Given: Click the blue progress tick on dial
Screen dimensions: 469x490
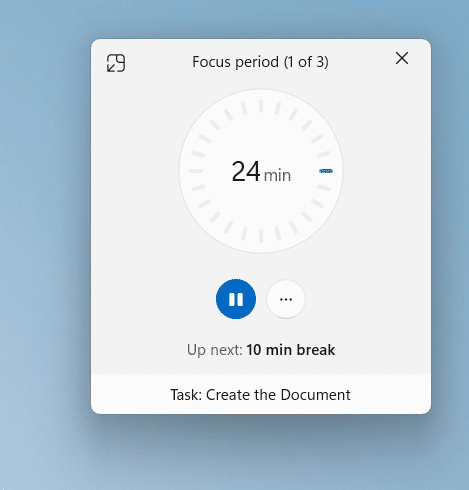Looking at the screenshot, I should click(326, 171).
